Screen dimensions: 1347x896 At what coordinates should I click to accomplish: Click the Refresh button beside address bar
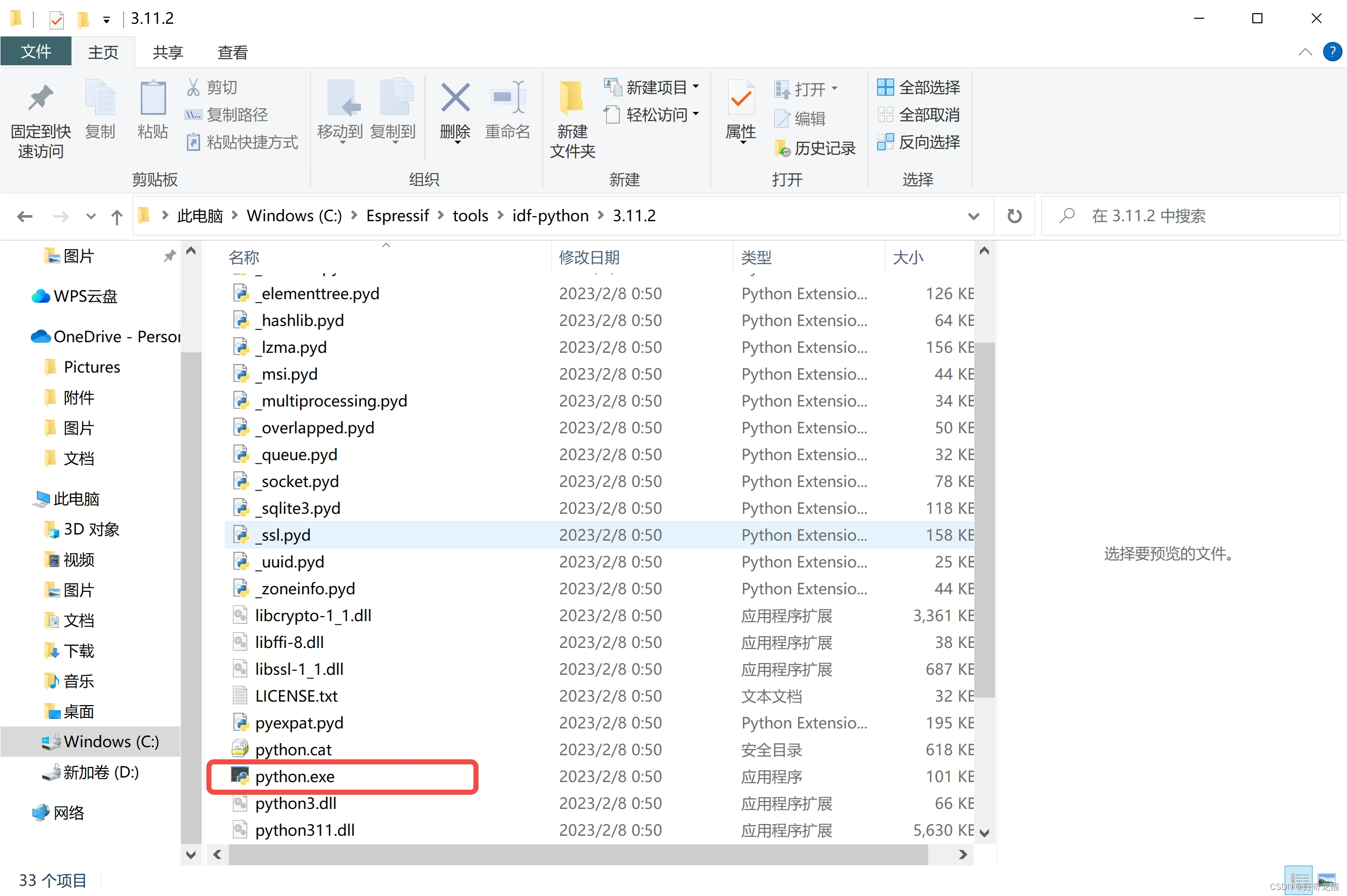(x=1014, y=216)
